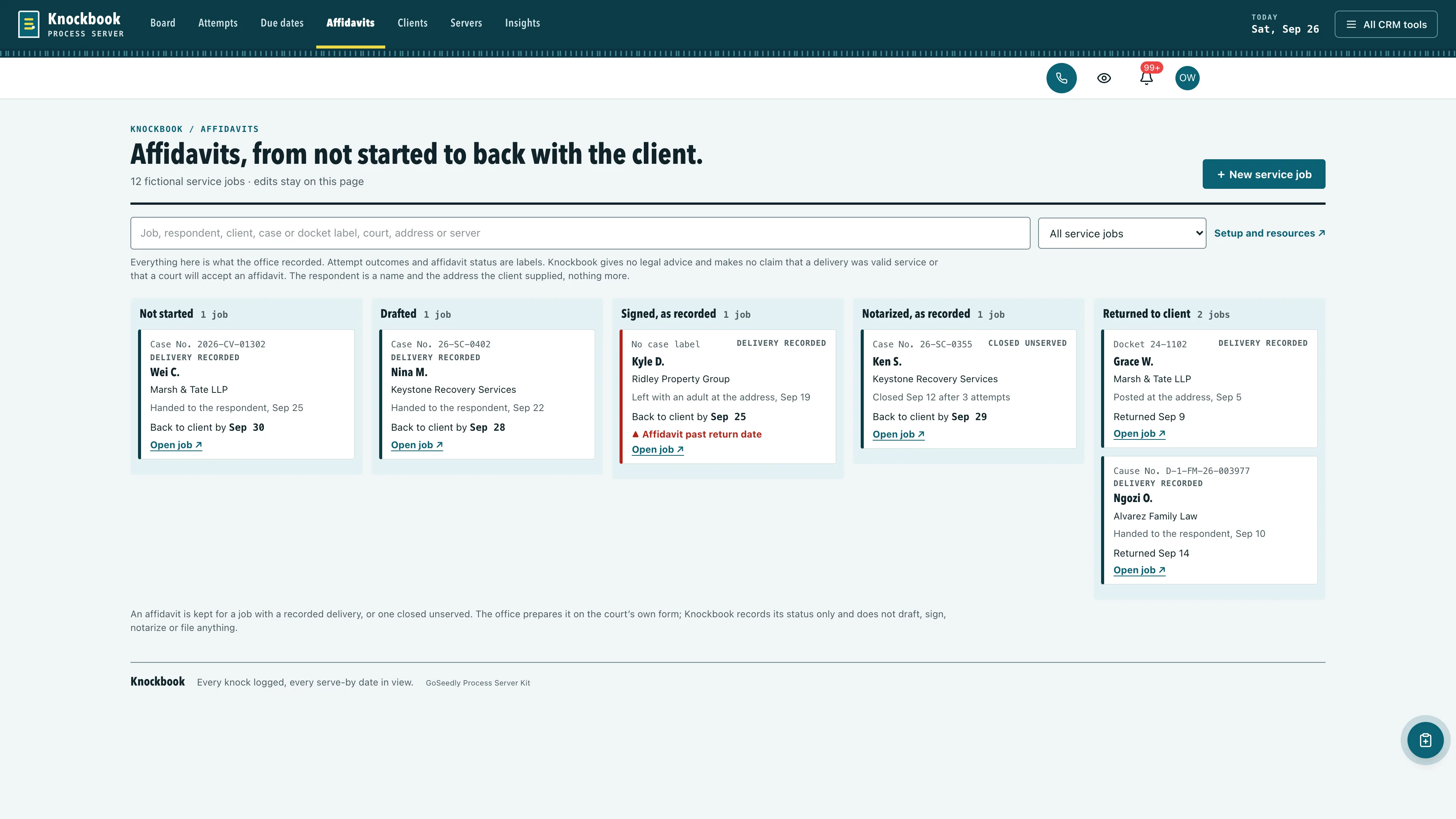Click the New service job button
The height and width of the screenshot is (819, 1456).
pyautogui.click(x=1263, y=174)
